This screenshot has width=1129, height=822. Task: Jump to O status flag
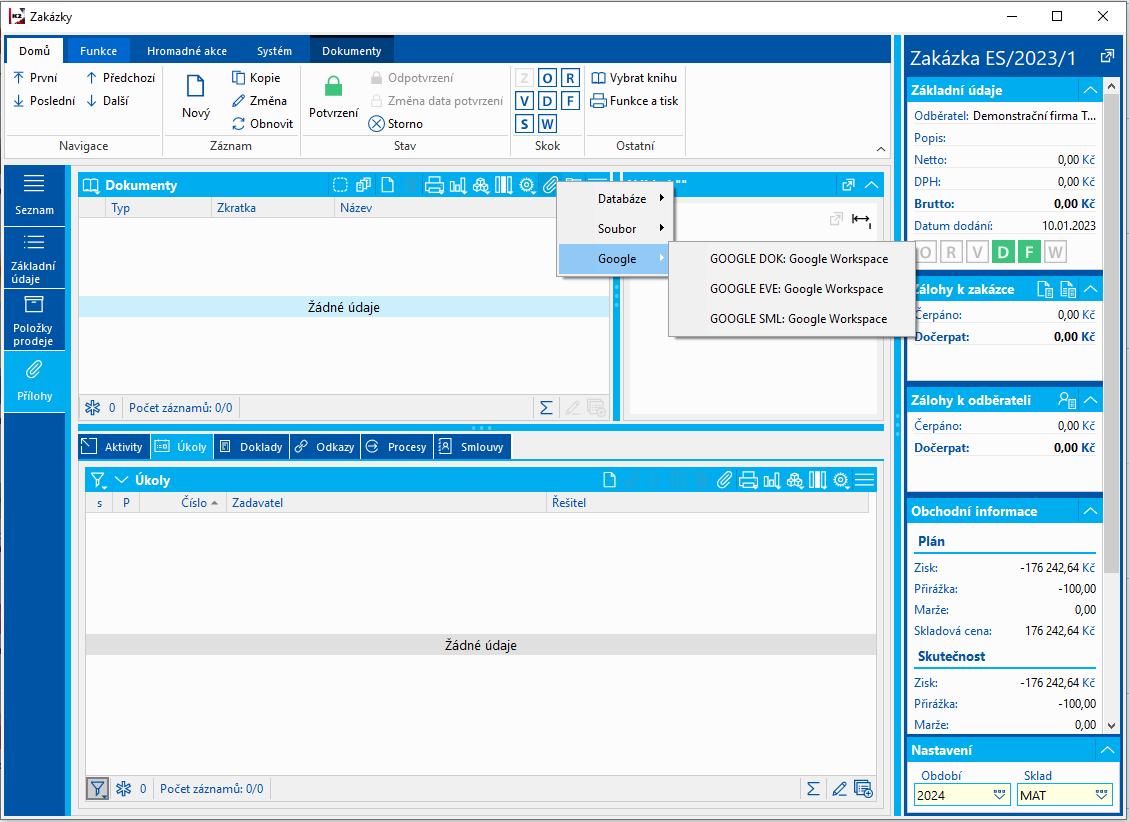547,78
